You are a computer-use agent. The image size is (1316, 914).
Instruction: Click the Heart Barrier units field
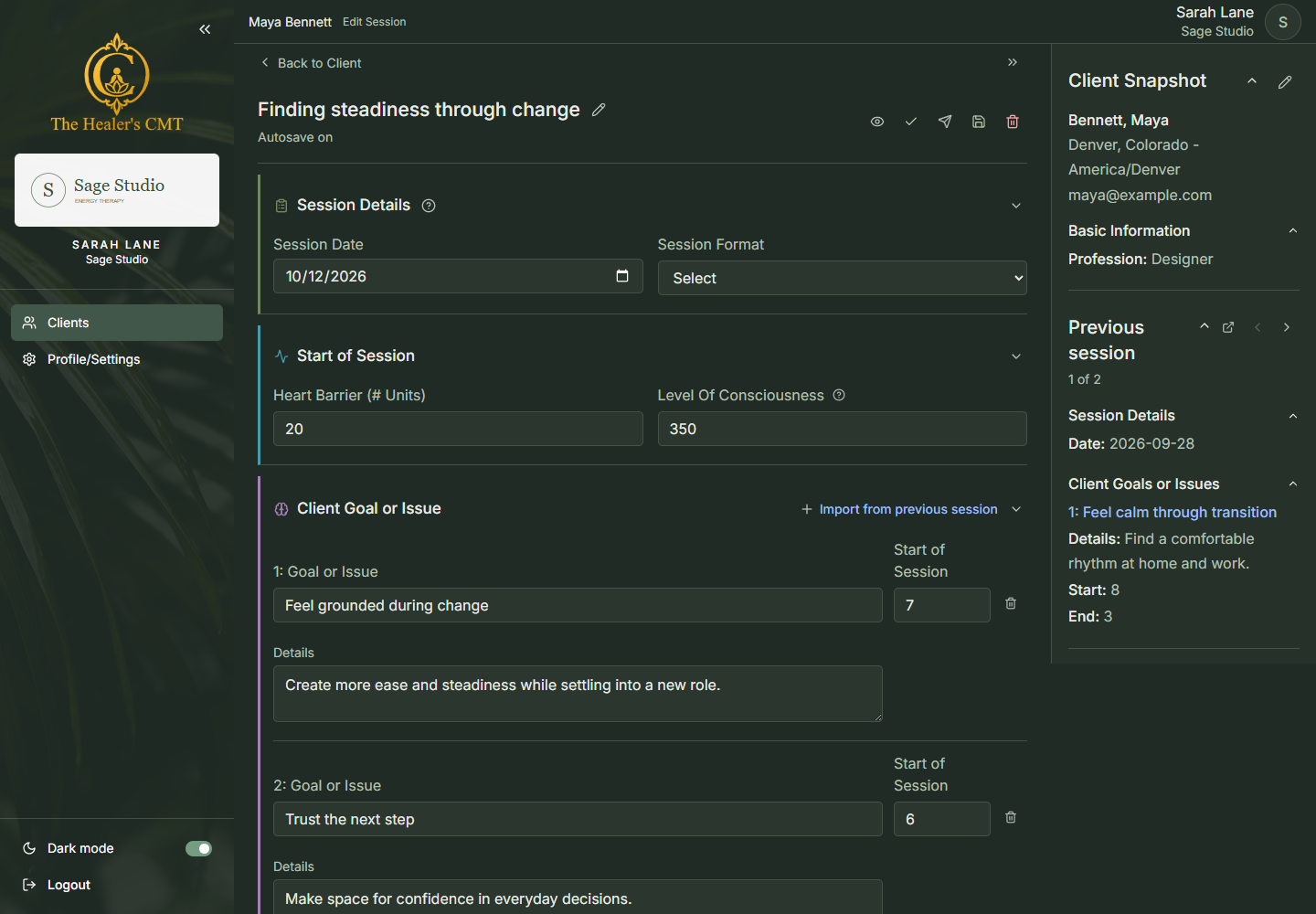(458, 429)
